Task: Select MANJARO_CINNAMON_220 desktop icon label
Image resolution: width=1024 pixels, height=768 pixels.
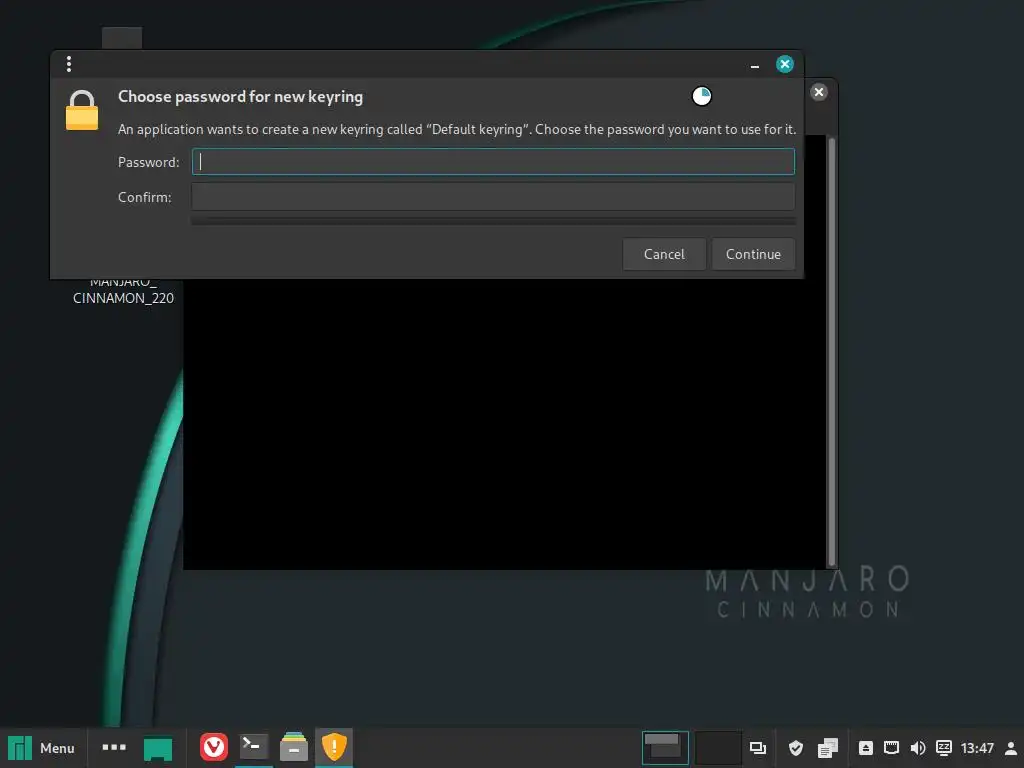Action: [x=123, y=291]
